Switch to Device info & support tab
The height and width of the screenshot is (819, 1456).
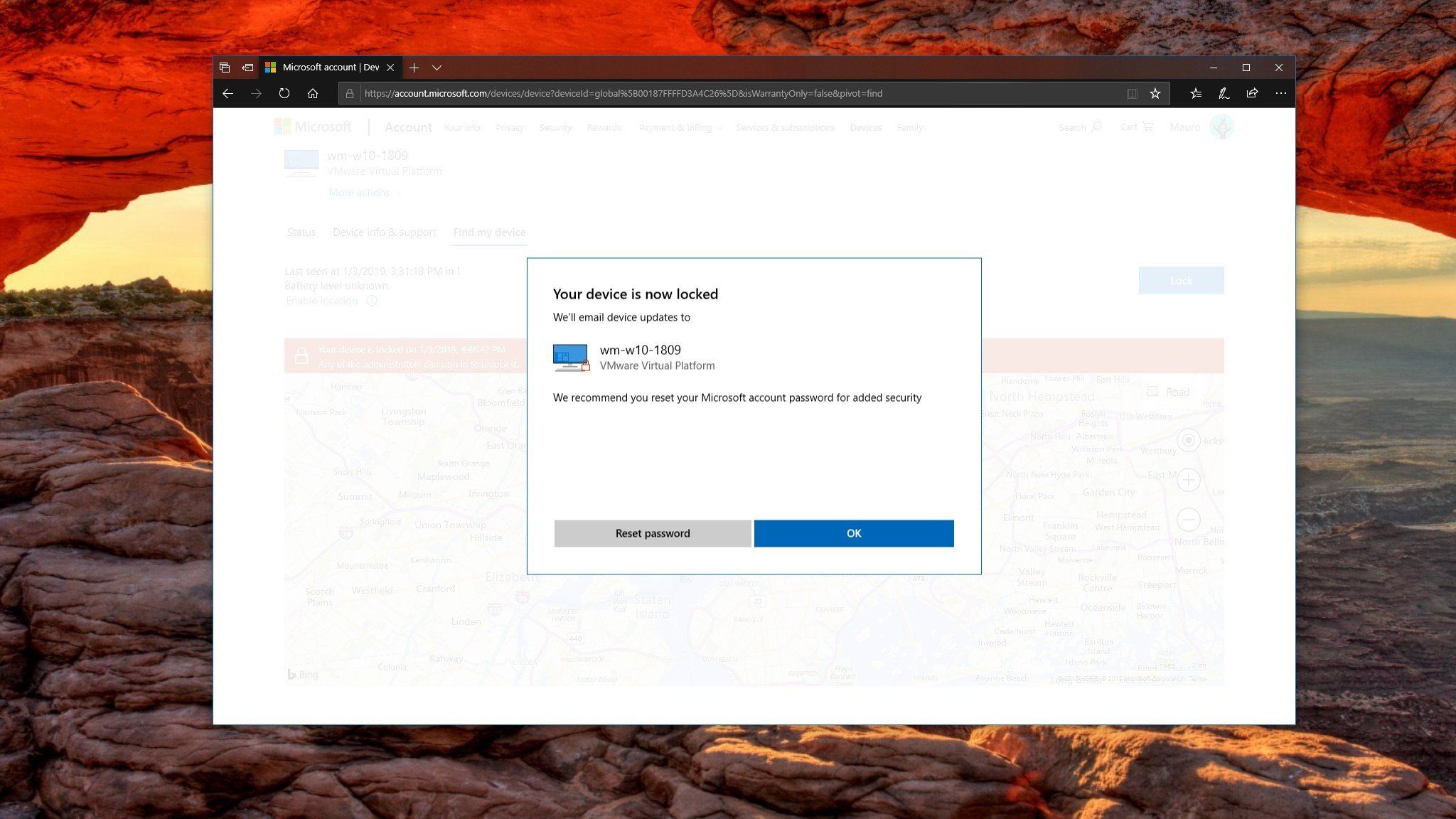coord(384,232)
